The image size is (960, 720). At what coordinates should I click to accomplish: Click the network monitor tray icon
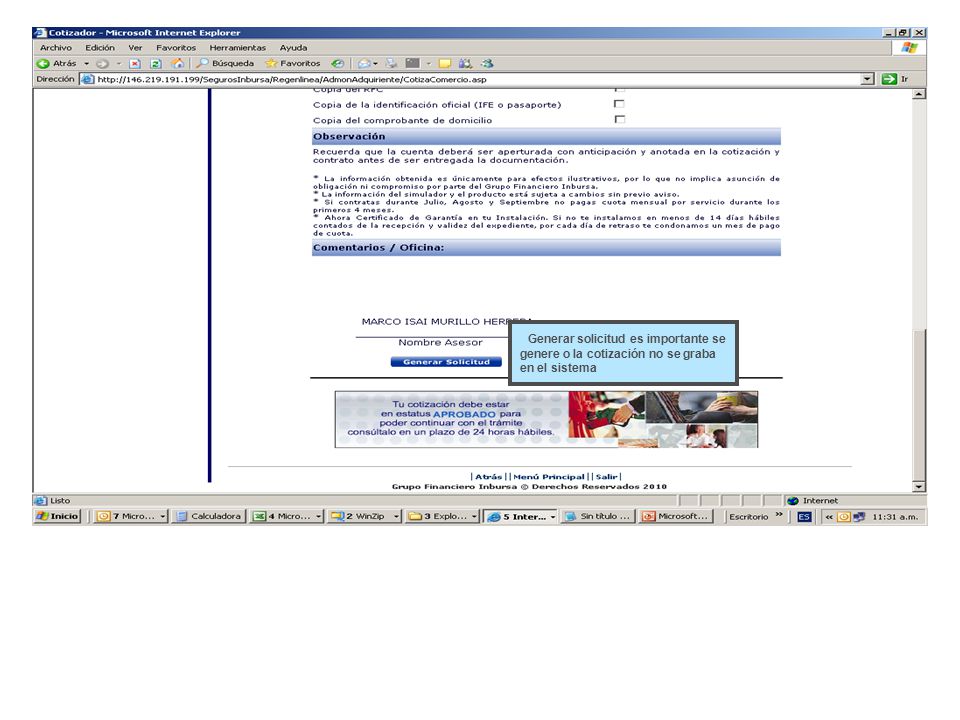click(x=859, y=517)
